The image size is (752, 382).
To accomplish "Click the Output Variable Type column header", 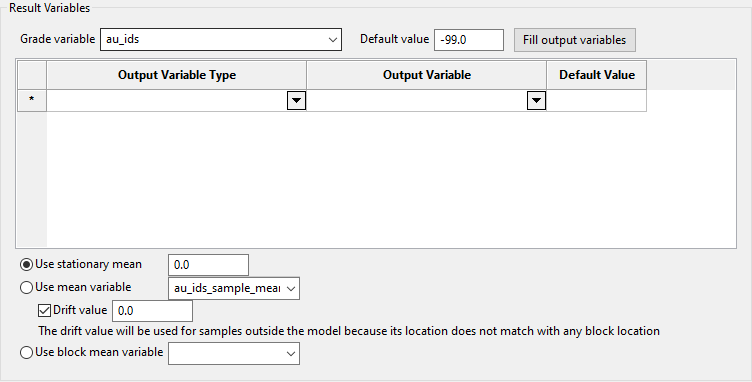I will tap(176, 75).
